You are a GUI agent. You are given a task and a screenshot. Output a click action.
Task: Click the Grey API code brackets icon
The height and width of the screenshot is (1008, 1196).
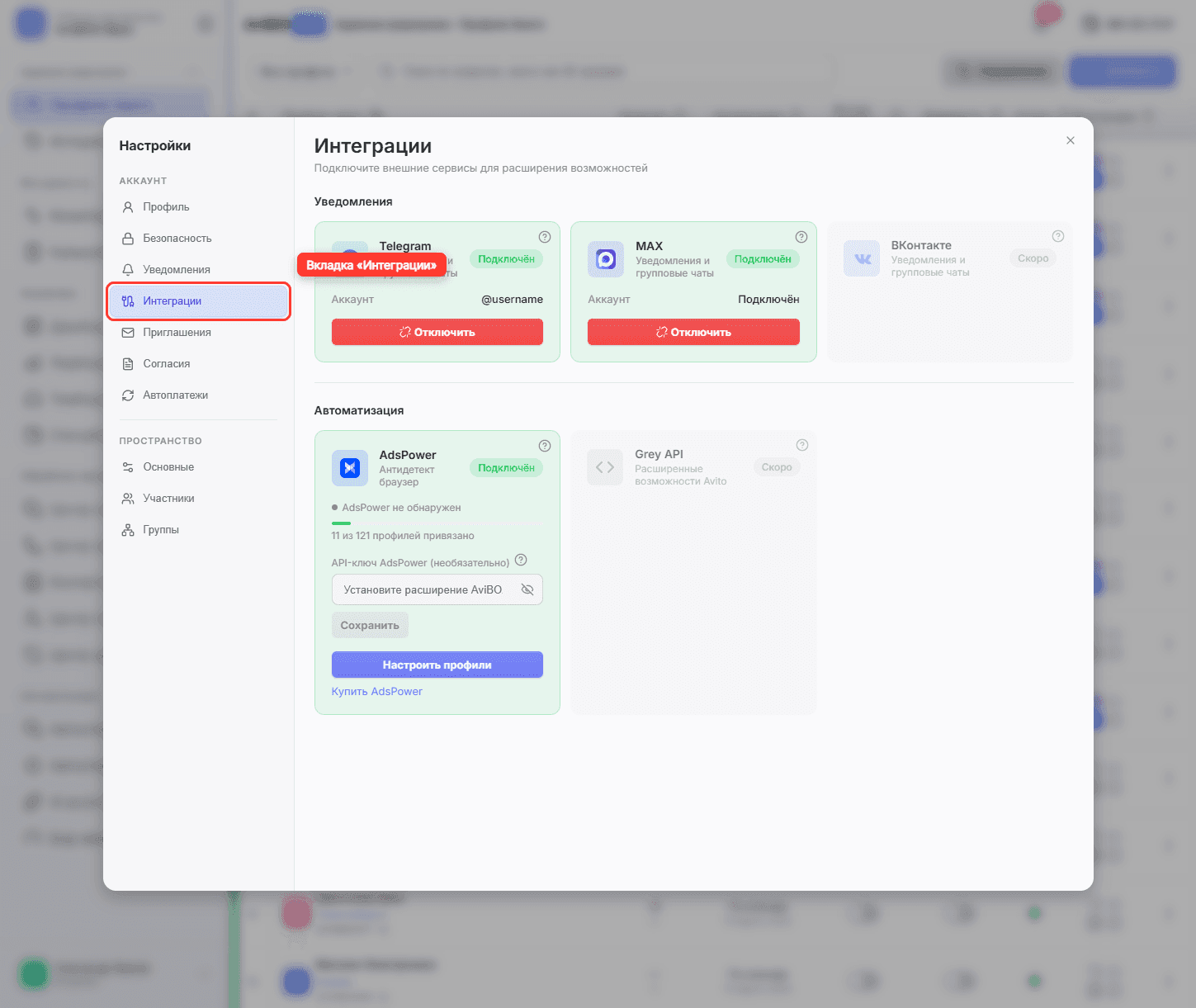(x=605, y=467)
